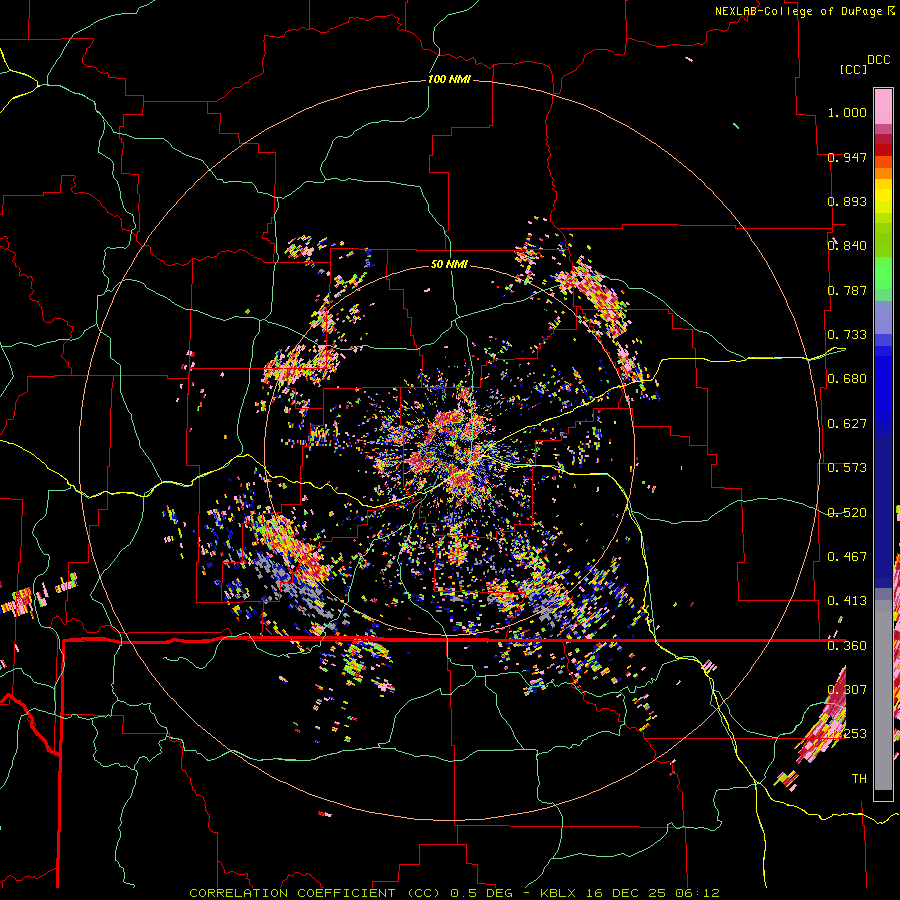Pick the dark navy segment of the color bar
Viewport: 900px width, 900px height.
point(883,505)
